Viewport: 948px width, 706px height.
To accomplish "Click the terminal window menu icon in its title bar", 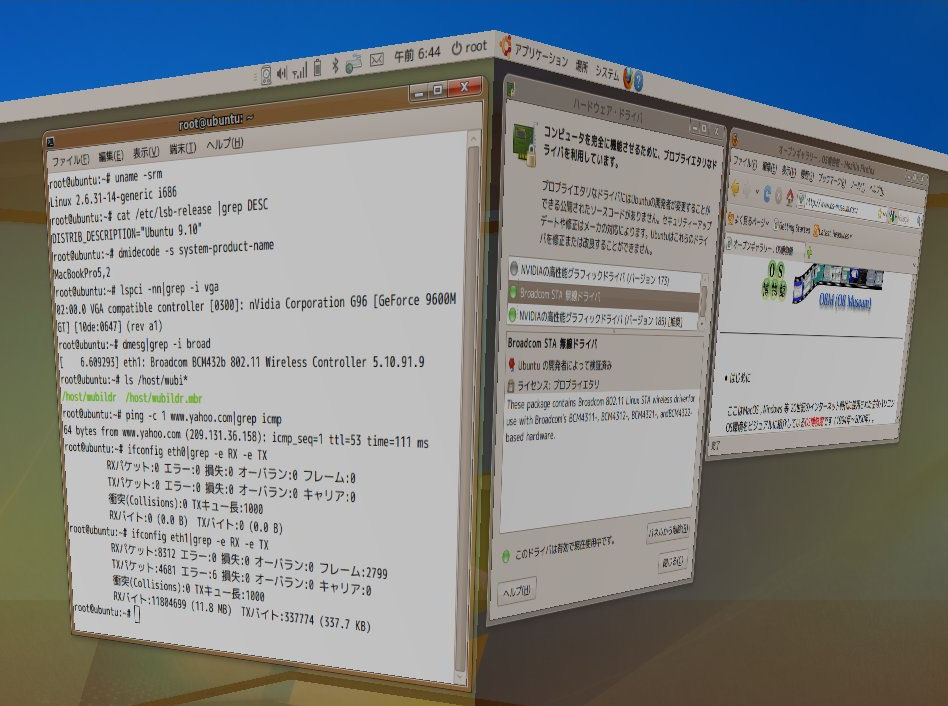I will tap(51, 142).
